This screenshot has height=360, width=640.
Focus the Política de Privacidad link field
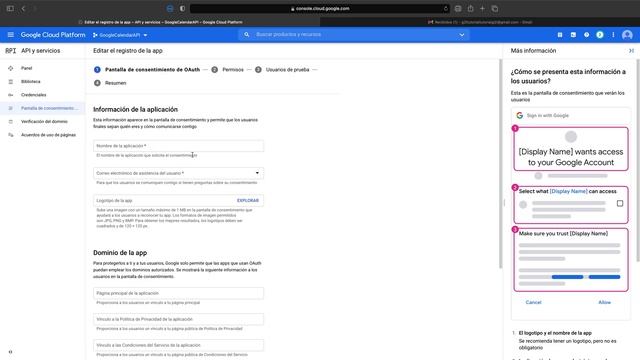178,319
